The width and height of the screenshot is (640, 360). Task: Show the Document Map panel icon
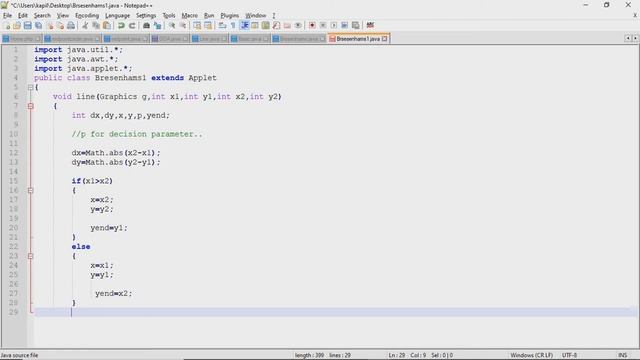point(265,25)
